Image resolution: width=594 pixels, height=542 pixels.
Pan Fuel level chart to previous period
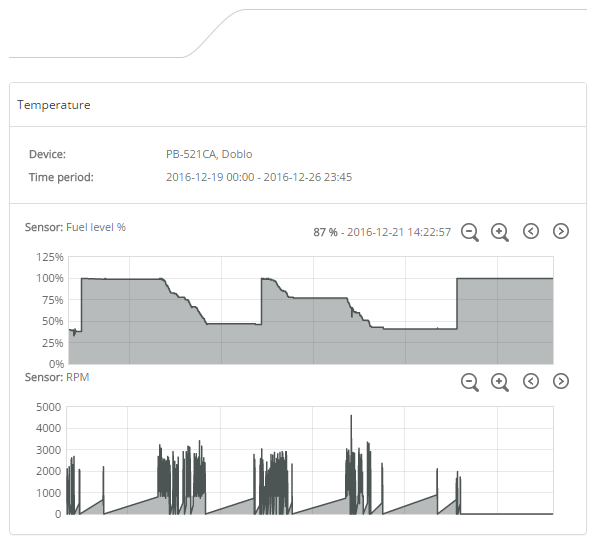pyautogui.click(x=531, y=231)
